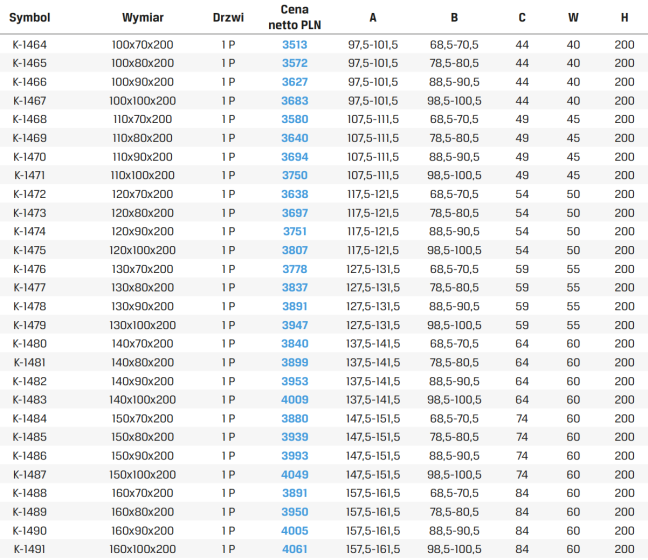
Task: Click the Drzwi column header
Action: (x=228, y=18)
